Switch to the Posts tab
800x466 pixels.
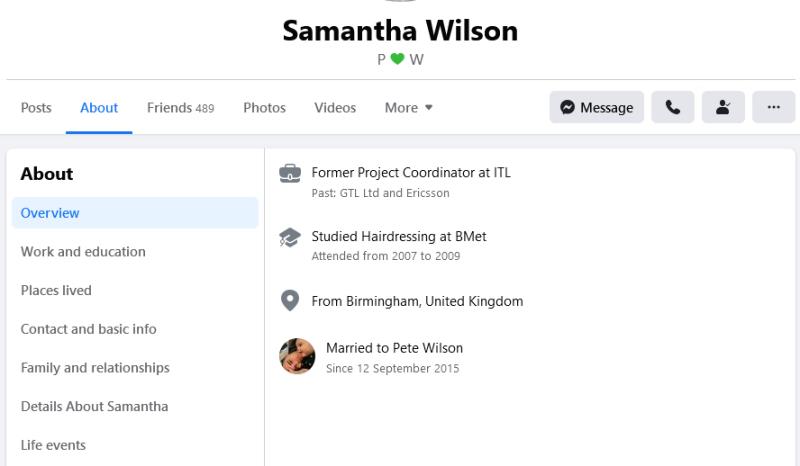(x=36, y=108)
